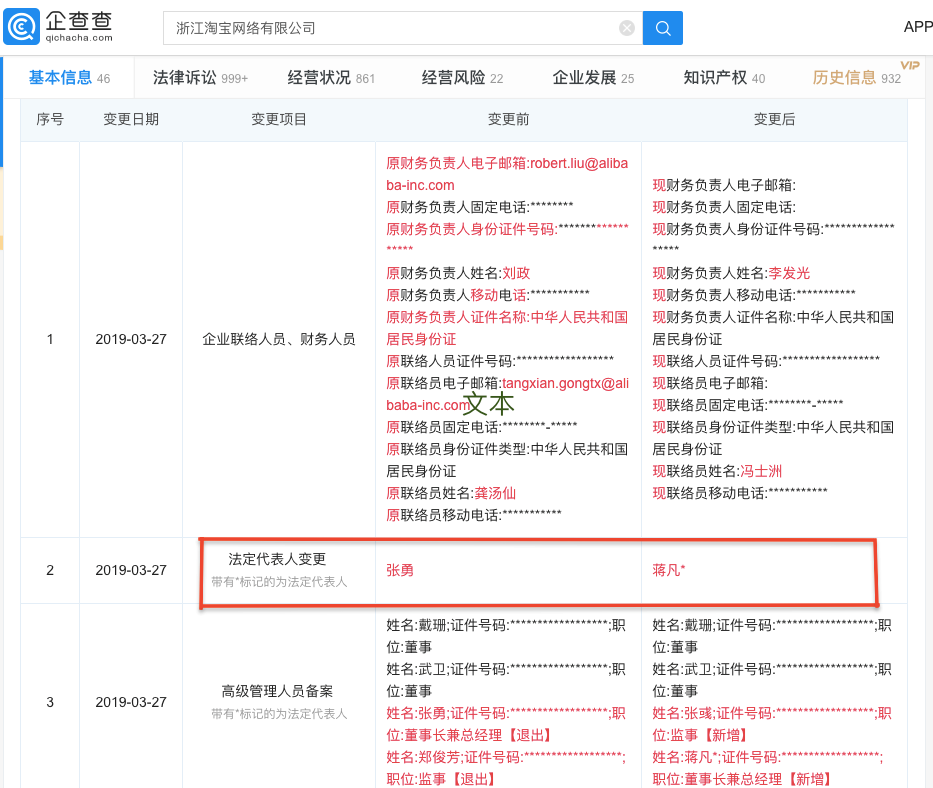Switch to the 法律诉讼 tab
The width and height of the screenshot is (933, 788).
coord(185,78)
